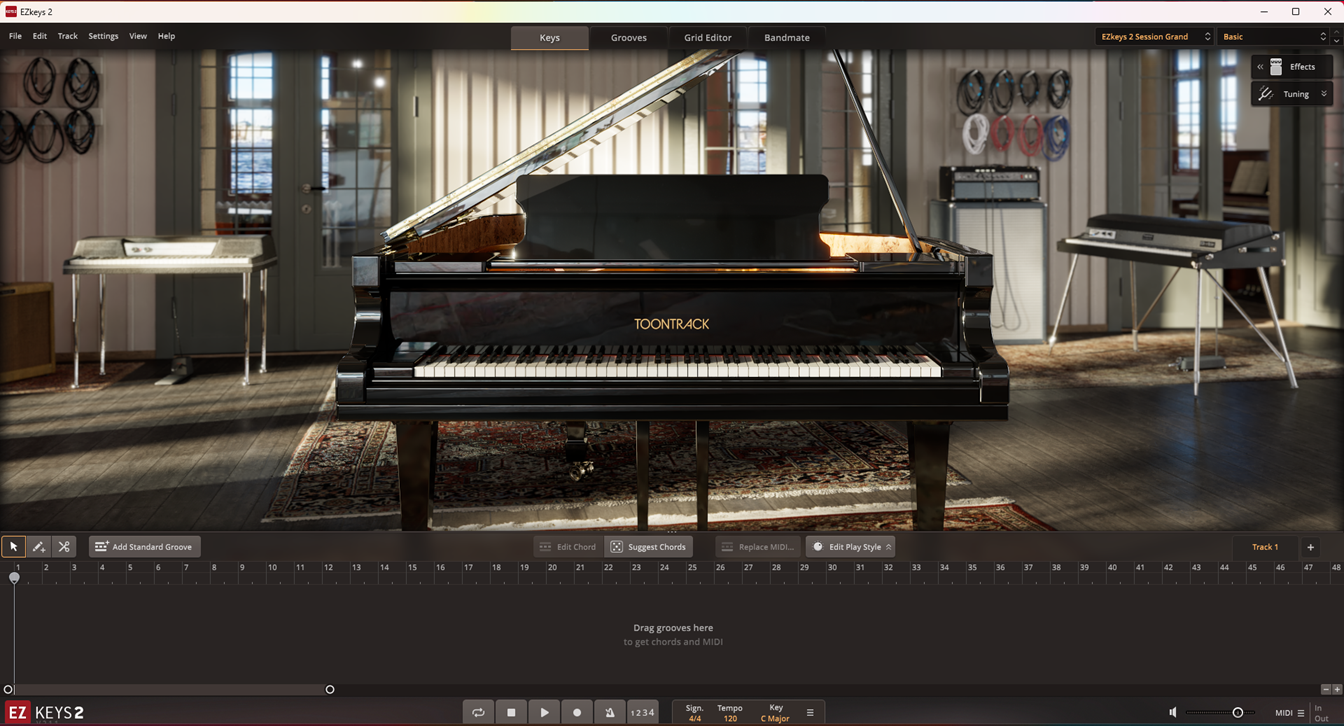The height and width of the screenshot is (726, 1344).
Task: Click the EZ Keys 2 logo
Action: pos(46,713)
